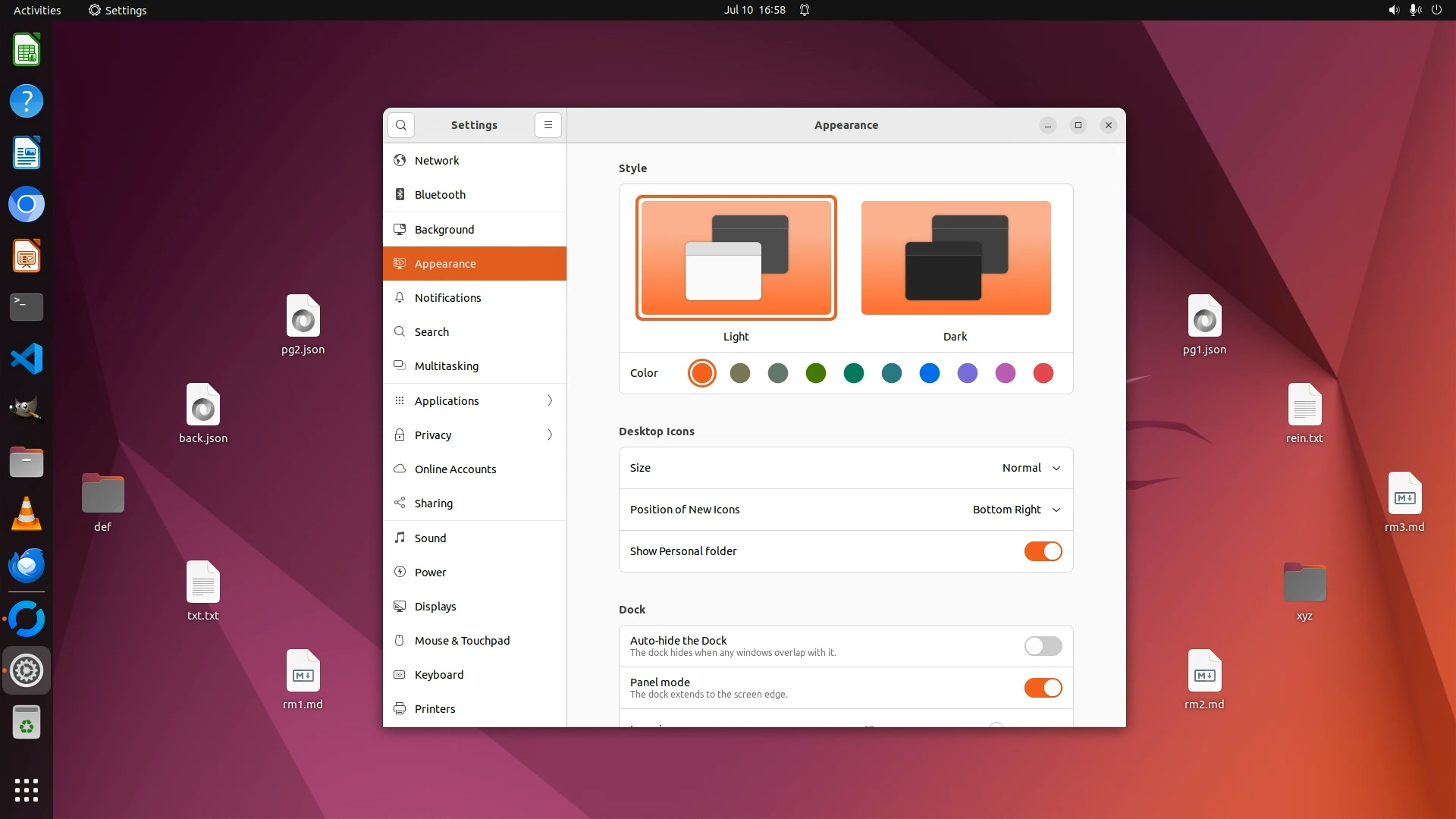Show applications grid at dock bottom
Image resolution: width=1456 pixels, height=819 pixels.
(27, 789)
